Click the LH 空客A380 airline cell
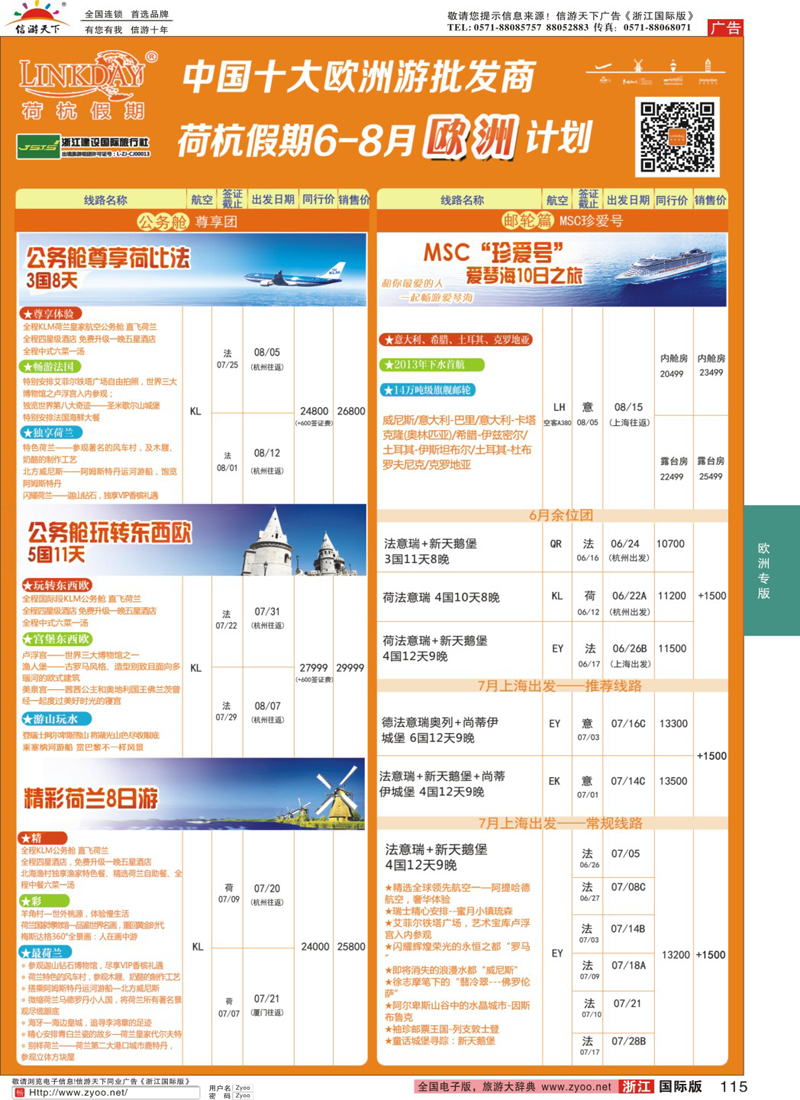This screenshot has width=800, height=1100. (559, 414)
